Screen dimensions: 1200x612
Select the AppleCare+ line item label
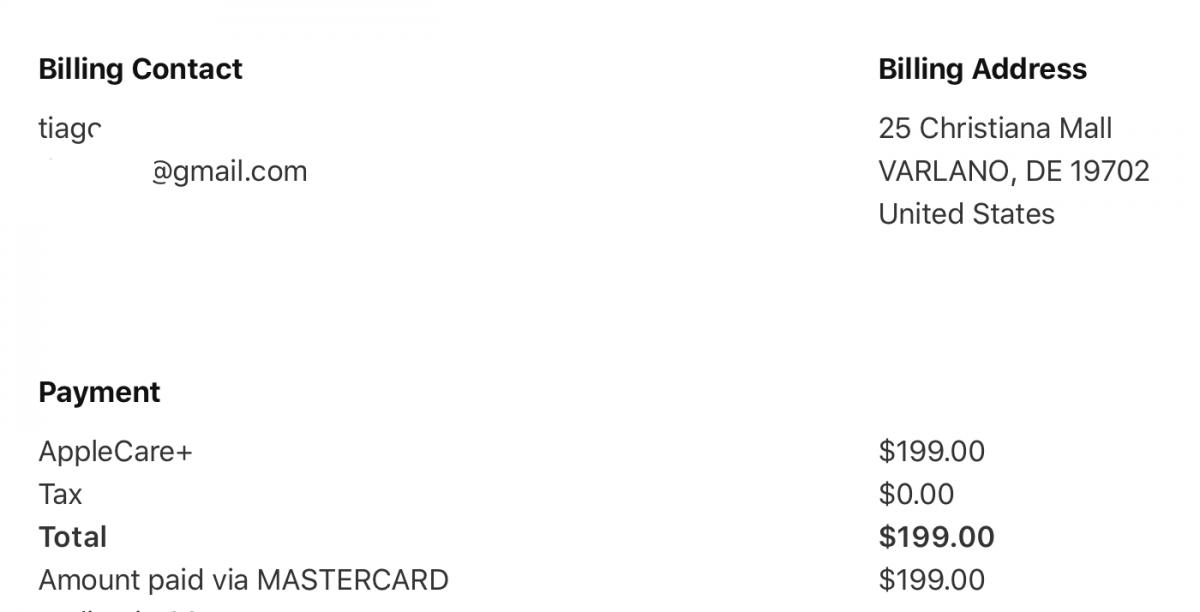[115, 452]
